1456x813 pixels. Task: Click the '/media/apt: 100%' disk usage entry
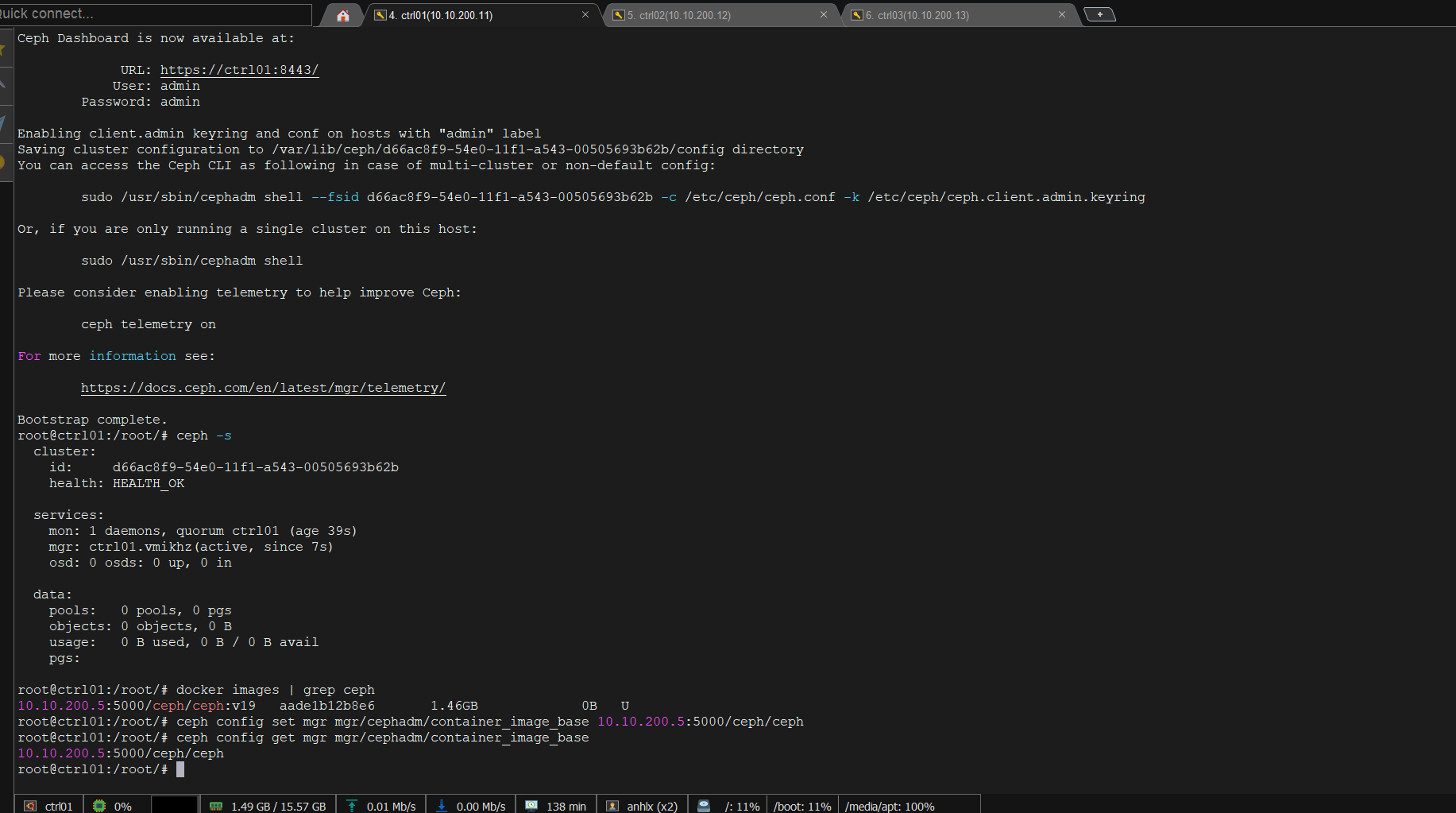click(x=890, y=807)
